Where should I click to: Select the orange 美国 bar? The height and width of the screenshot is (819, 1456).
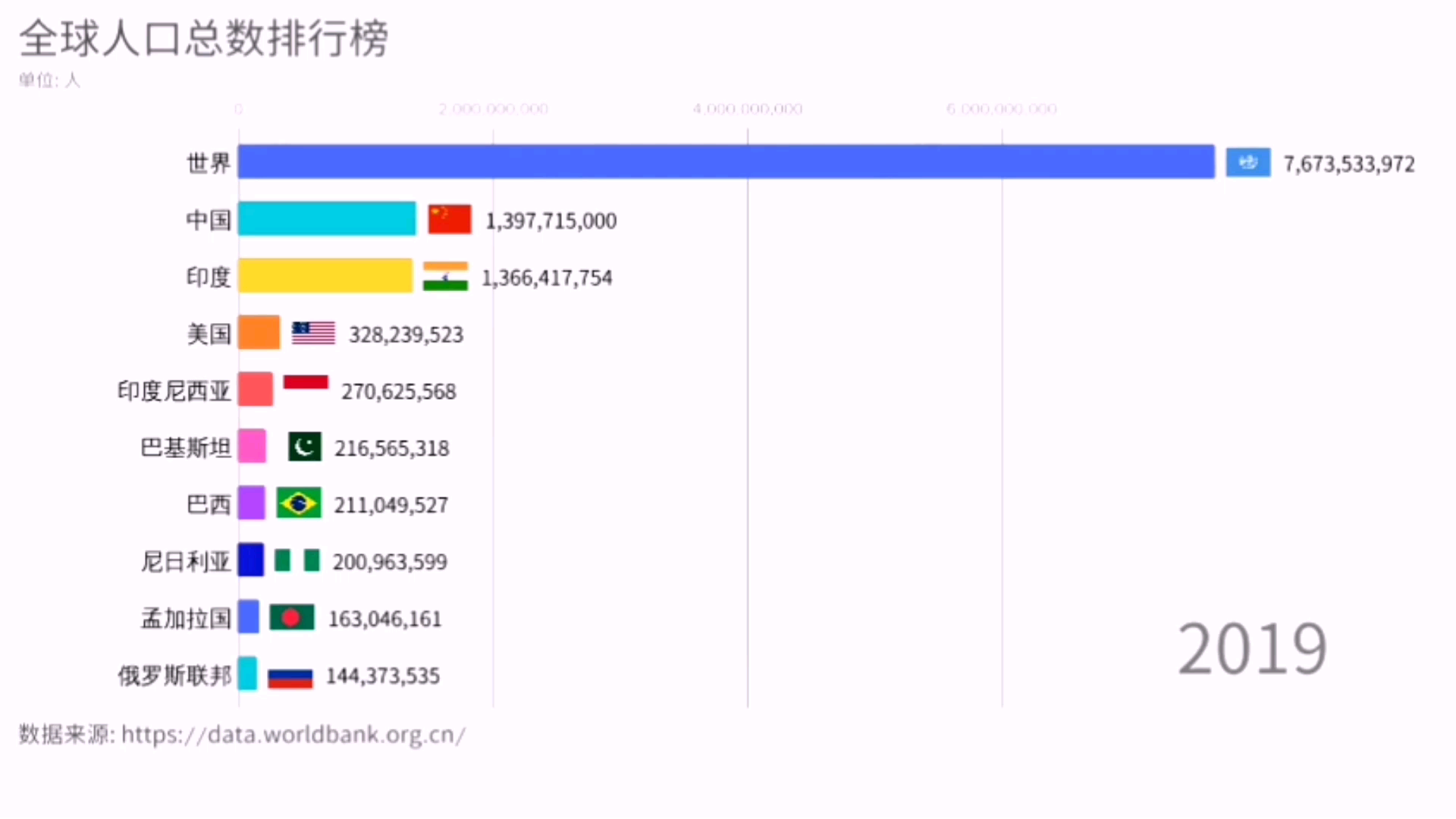pos(259,332)
